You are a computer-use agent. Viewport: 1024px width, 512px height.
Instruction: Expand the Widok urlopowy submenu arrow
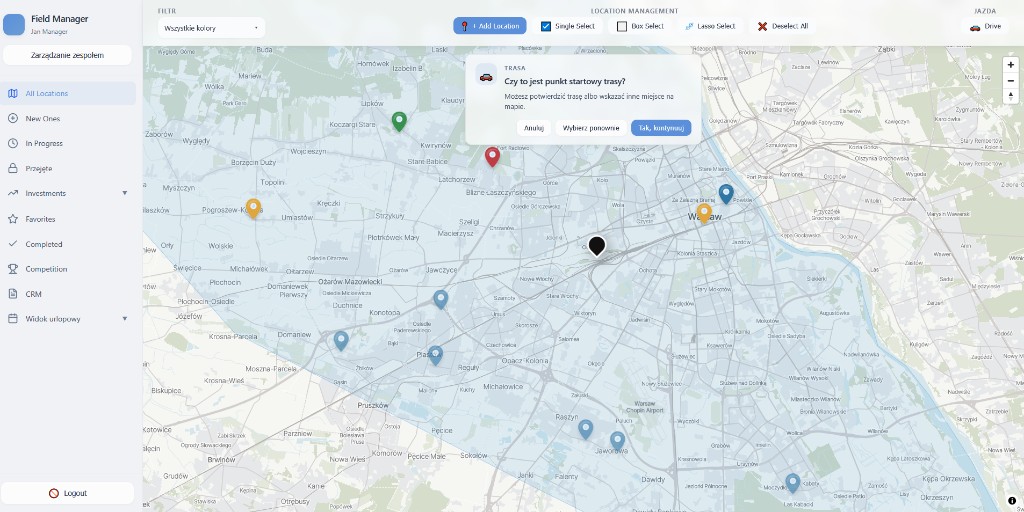tap(125, 319)
